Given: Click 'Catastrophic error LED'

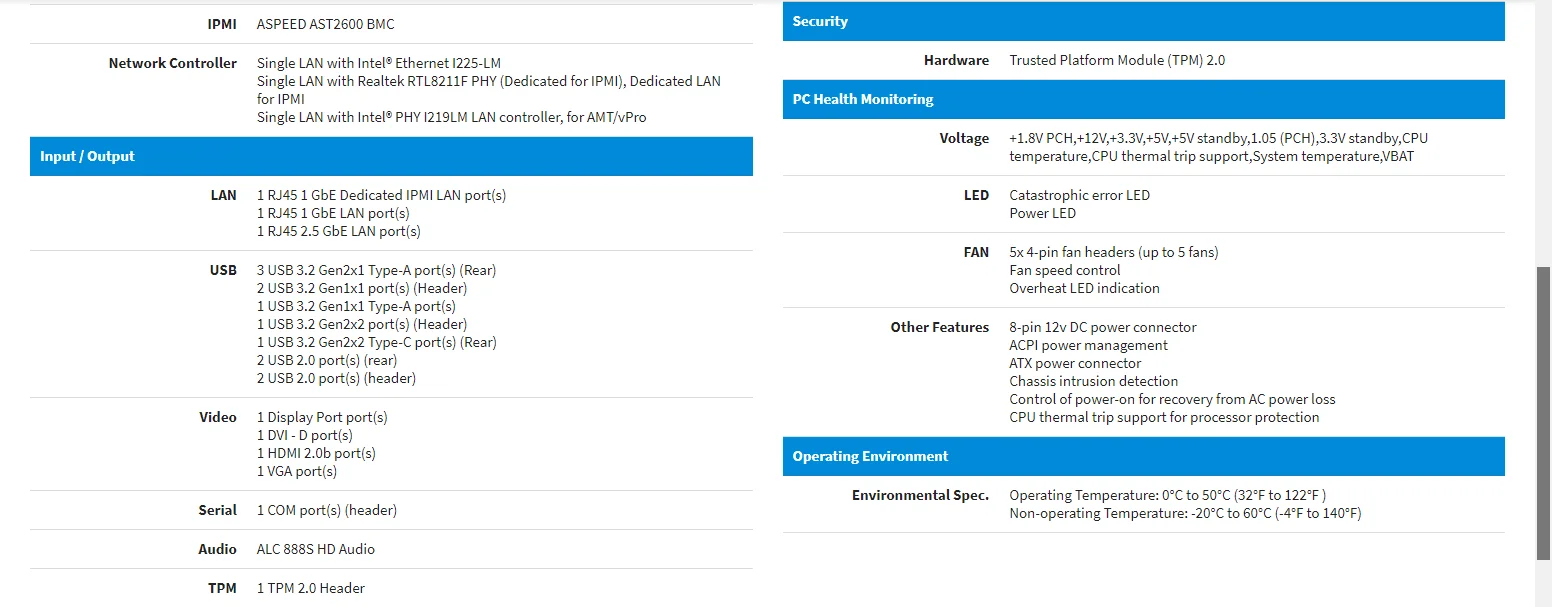Looking at the screenshot, I should coord(1080,195).
